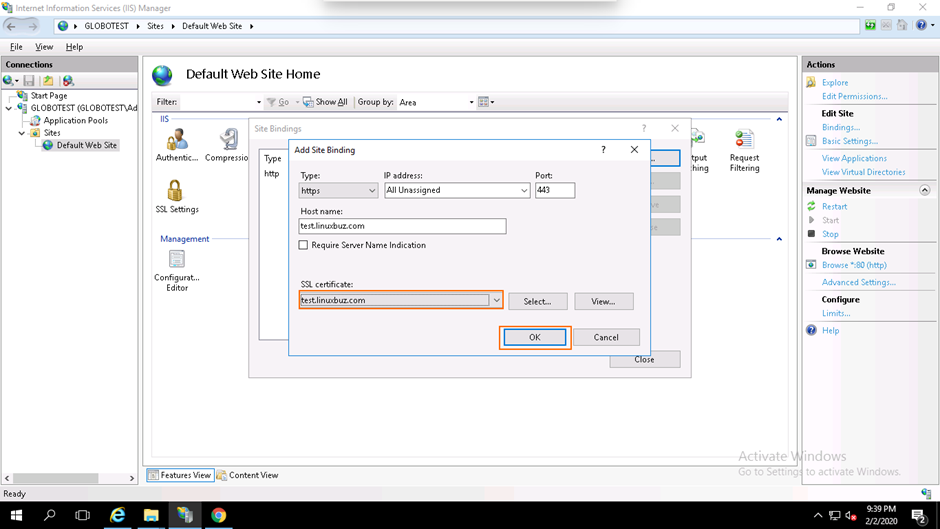Click in the Host name field
Screen dimensions: 940x529
click(402, 226)
